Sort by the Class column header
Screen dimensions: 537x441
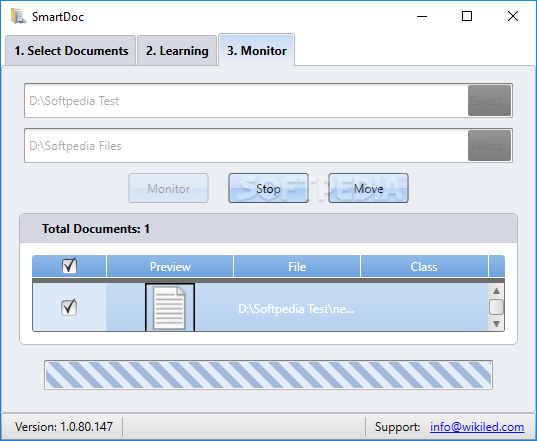pos(424,266)
